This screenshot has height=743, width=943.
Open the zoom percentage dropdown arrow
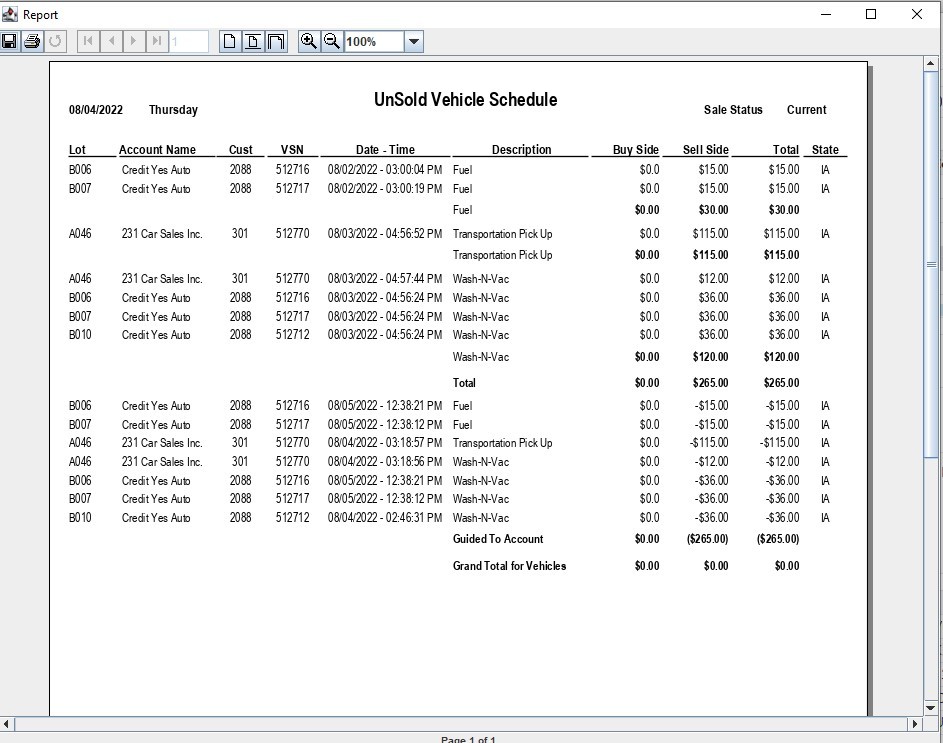coord(414,41)
